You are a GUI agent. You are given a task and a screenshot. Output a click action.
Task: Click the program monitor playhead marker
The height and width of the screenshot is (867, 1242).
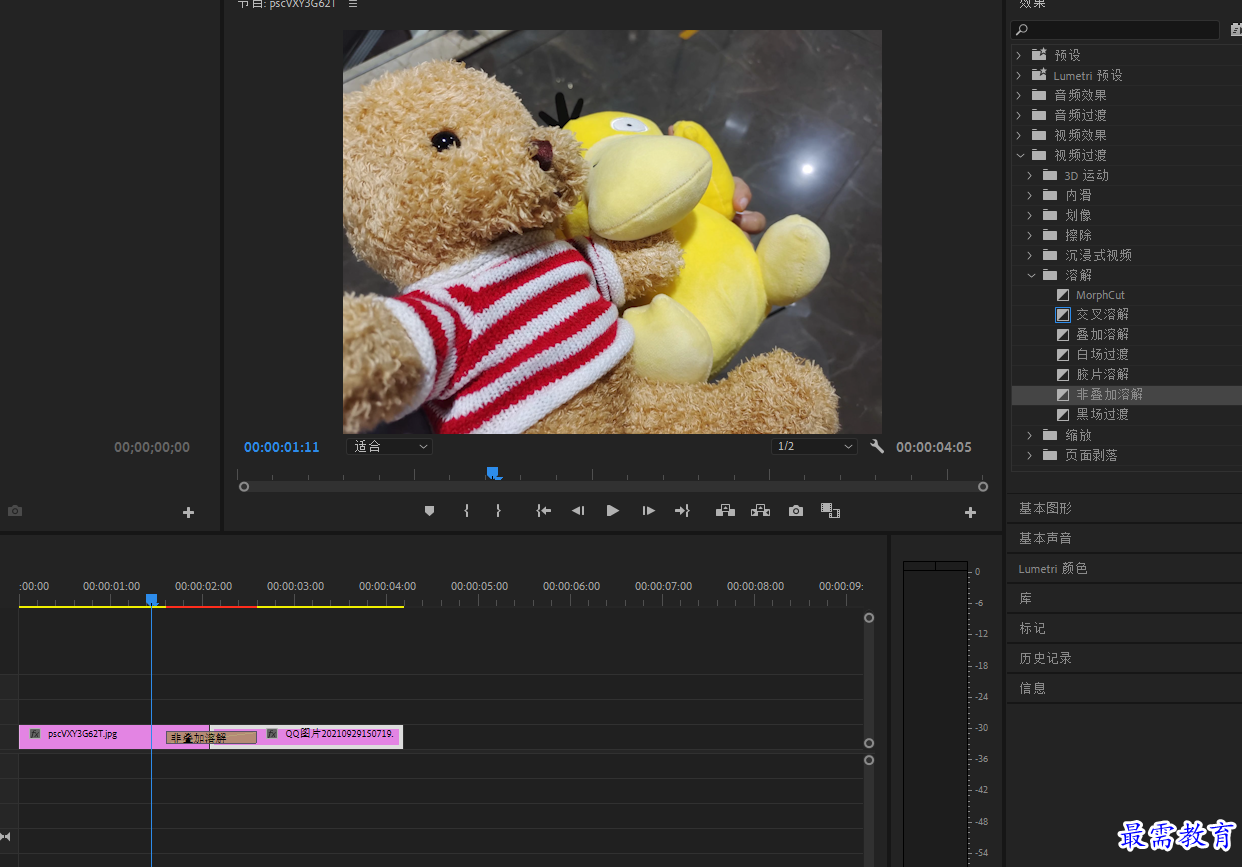[x=492, y=473]
